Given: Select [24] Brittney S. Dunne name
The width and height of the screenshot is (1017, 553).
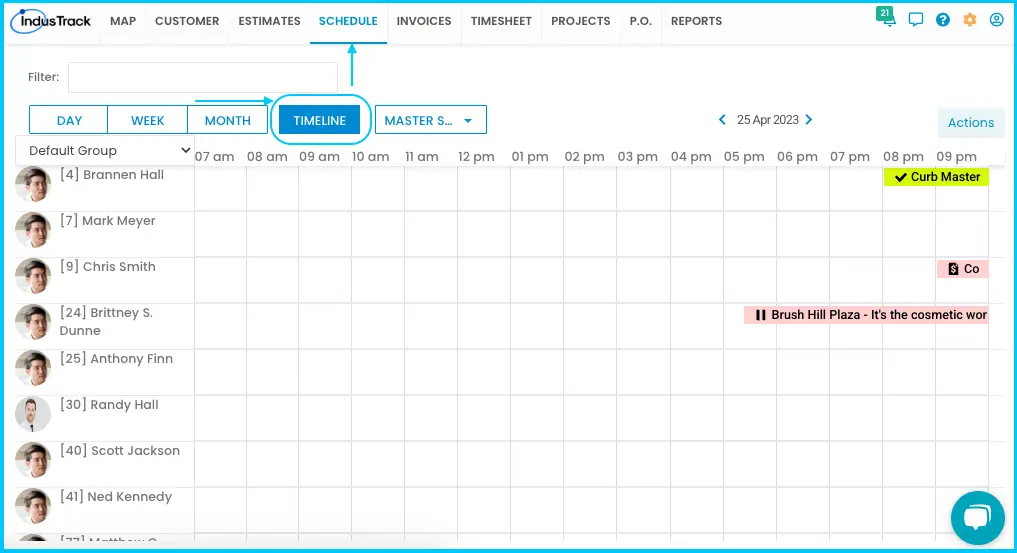Looking at the screenshot, I should 106,322.
